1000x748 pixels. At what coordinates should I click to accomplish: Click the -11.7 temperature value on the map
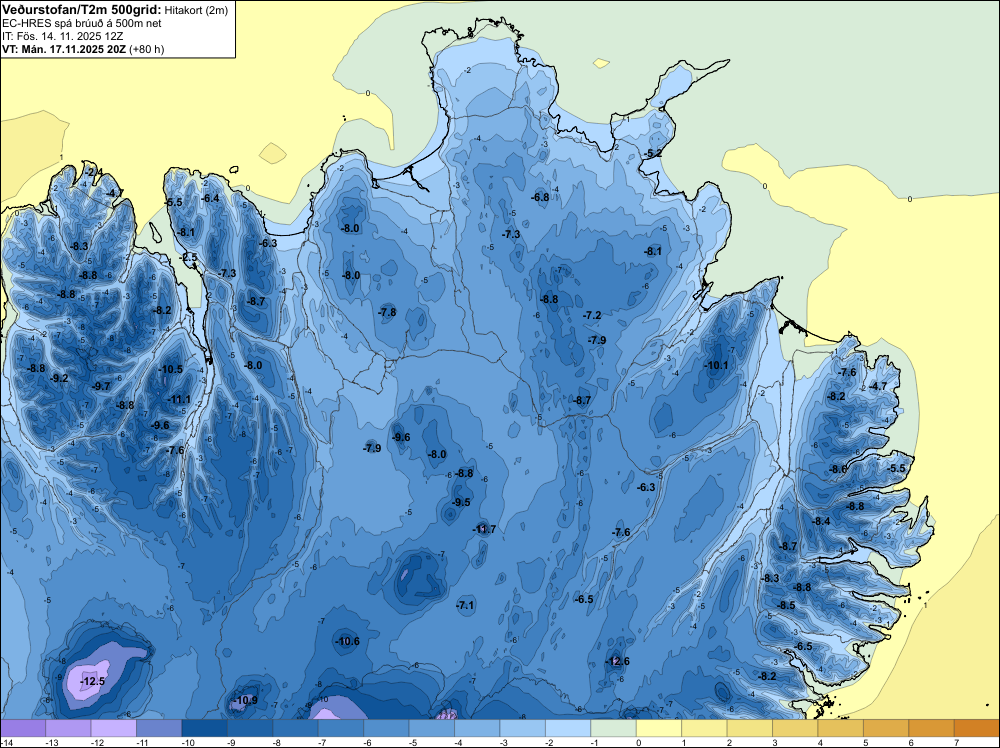(x=484, y=529)
